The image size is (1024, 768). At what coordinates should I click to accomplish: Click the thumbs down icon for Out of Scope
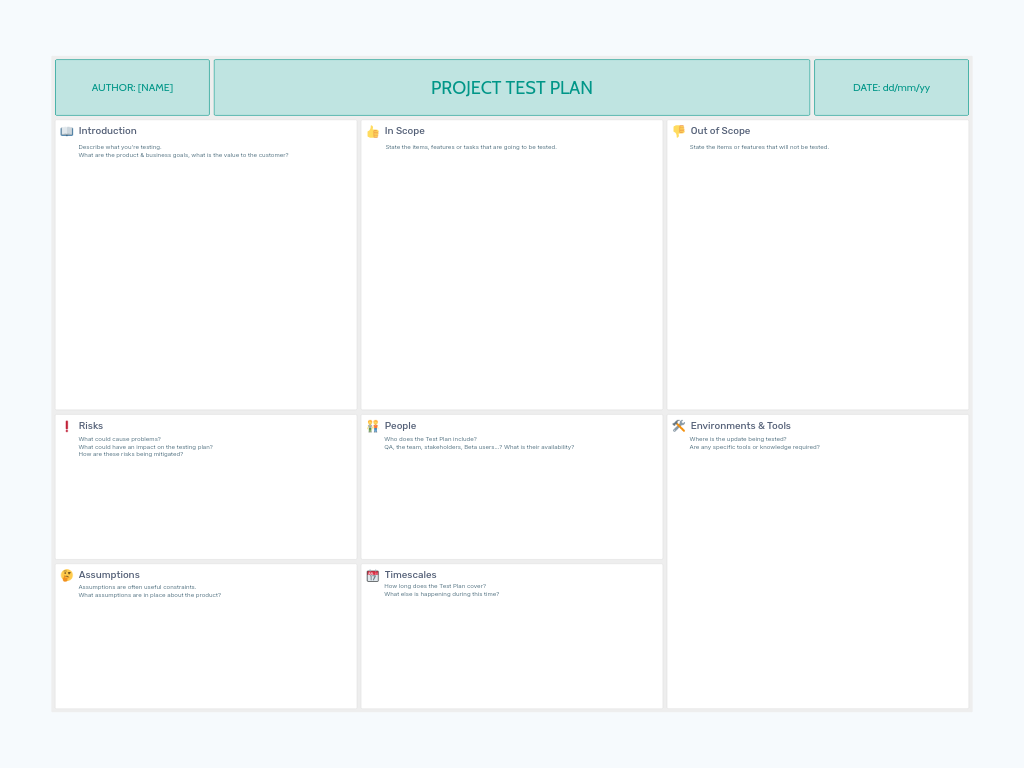coord(679,131)
